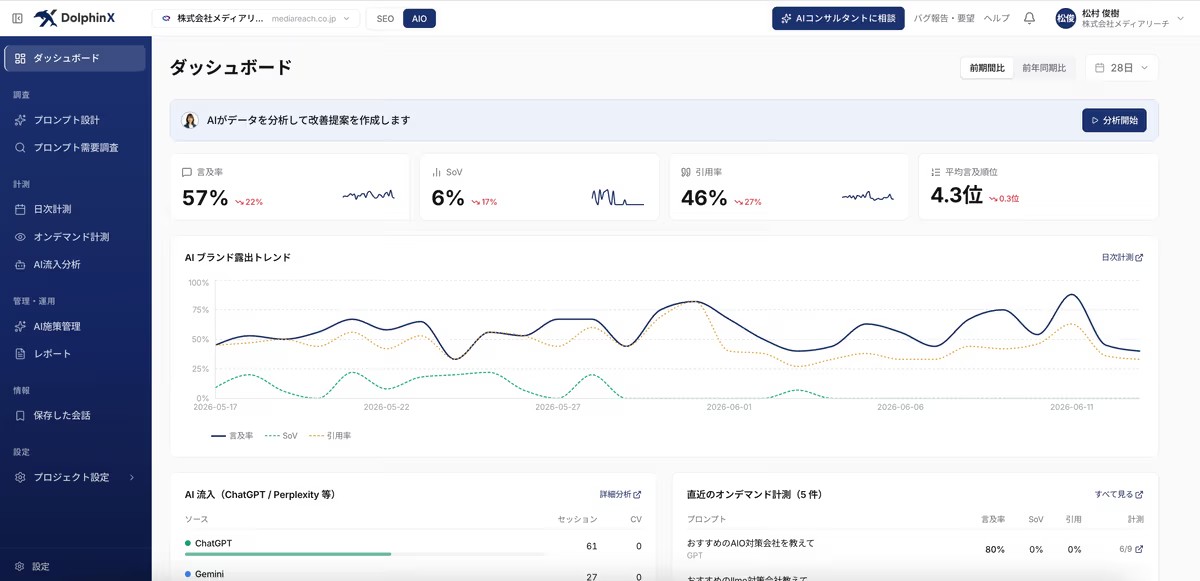This screenshot has height=581, width=1200.
Task: Open the 6/9 measurement external link icon
Action: [x=1138, y=549]
